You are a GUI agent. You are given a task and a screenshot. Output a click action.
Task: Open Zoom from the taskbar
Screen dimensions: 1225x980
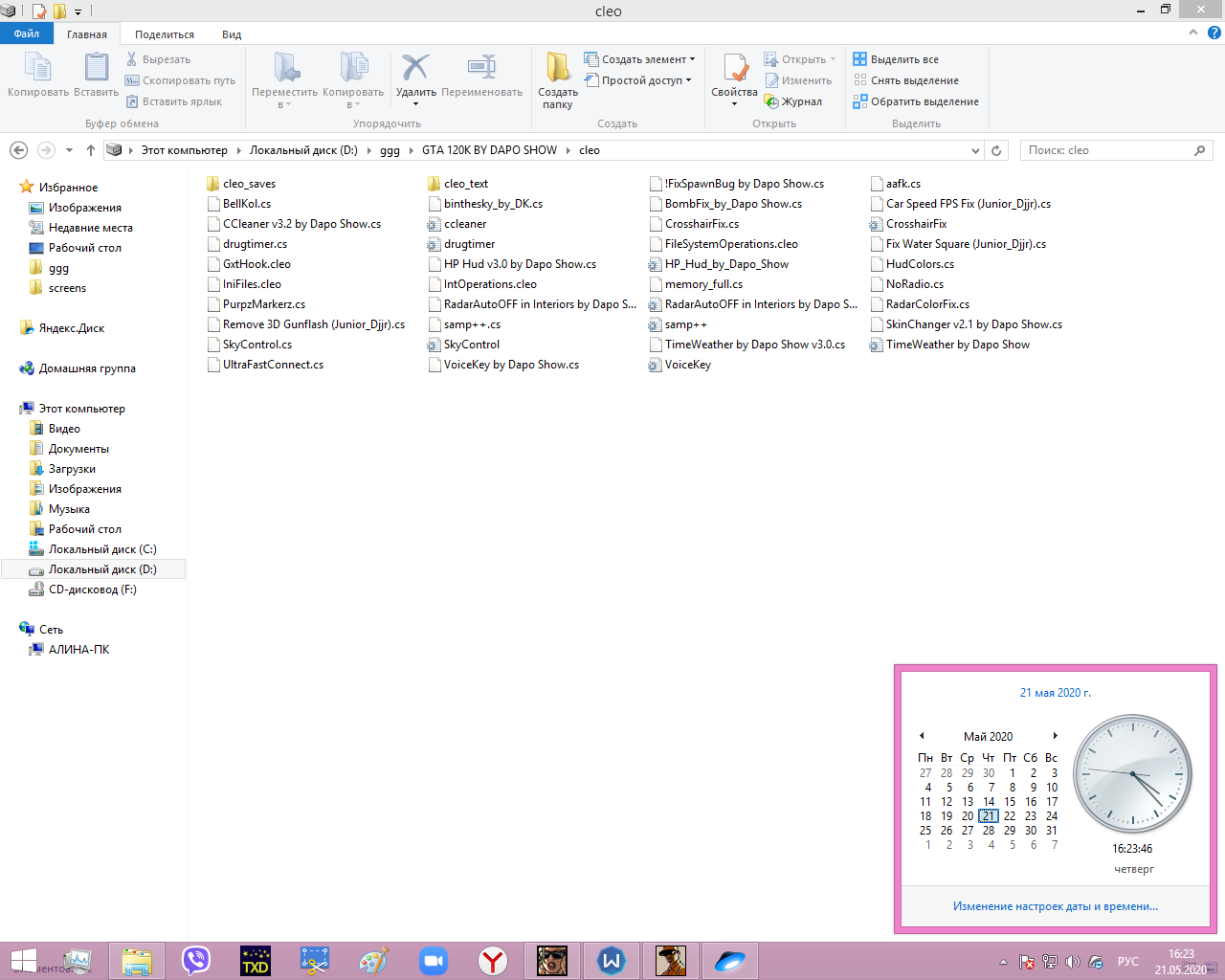coord(434,960)
